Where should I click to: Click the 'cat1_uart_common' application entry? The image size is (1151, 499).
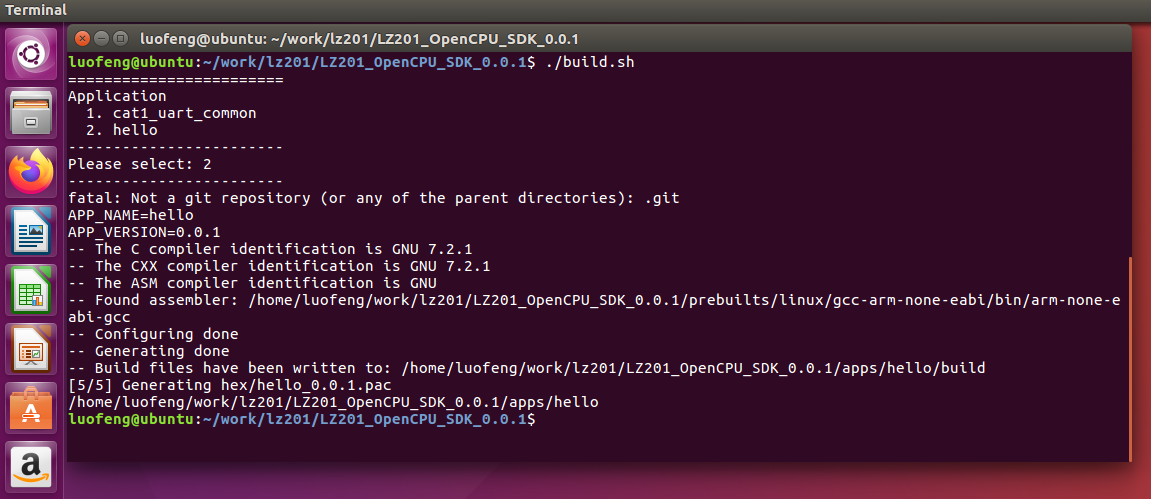185,114
